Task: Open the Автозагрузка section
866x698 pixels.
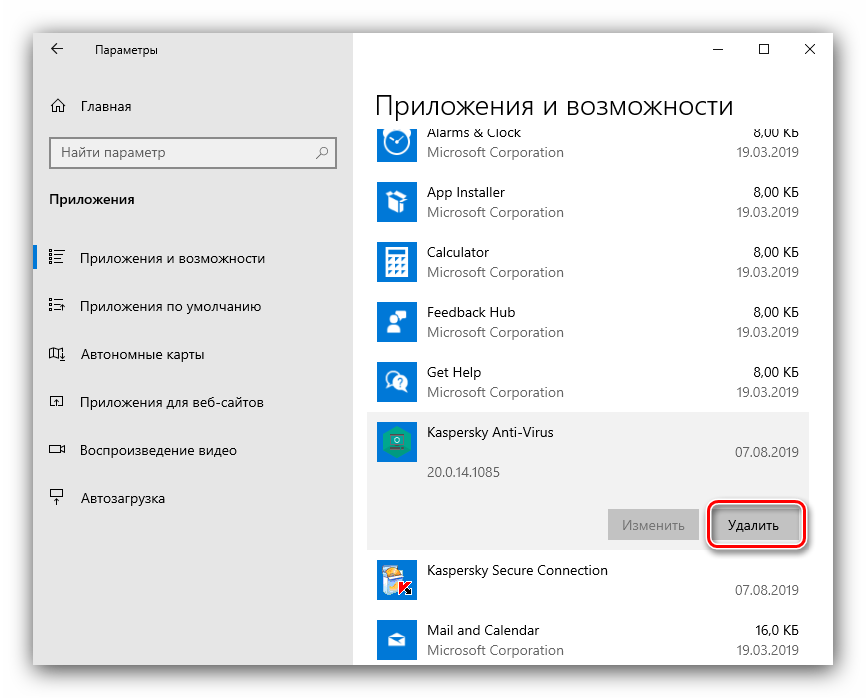Action: [122, 498]
